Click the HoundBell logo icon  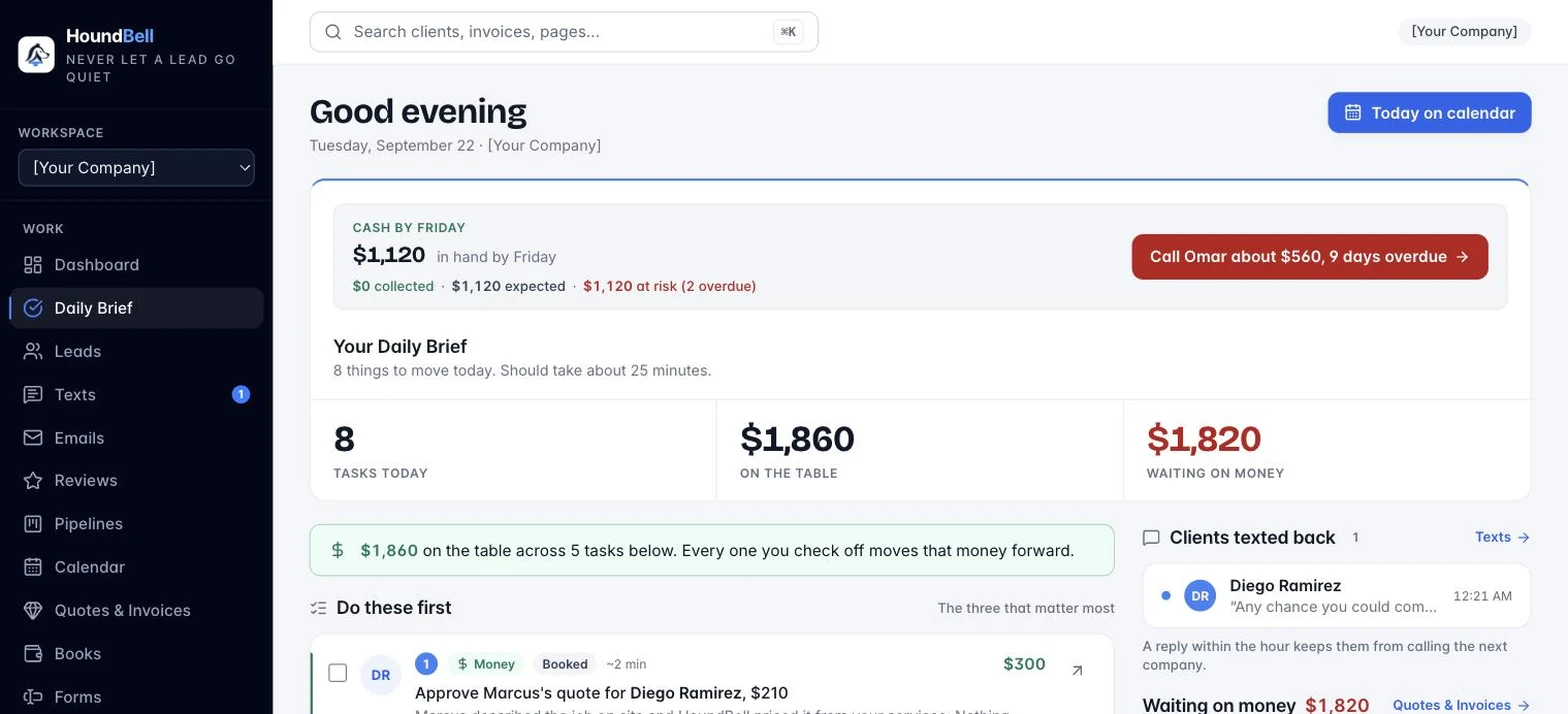[36, 54]
